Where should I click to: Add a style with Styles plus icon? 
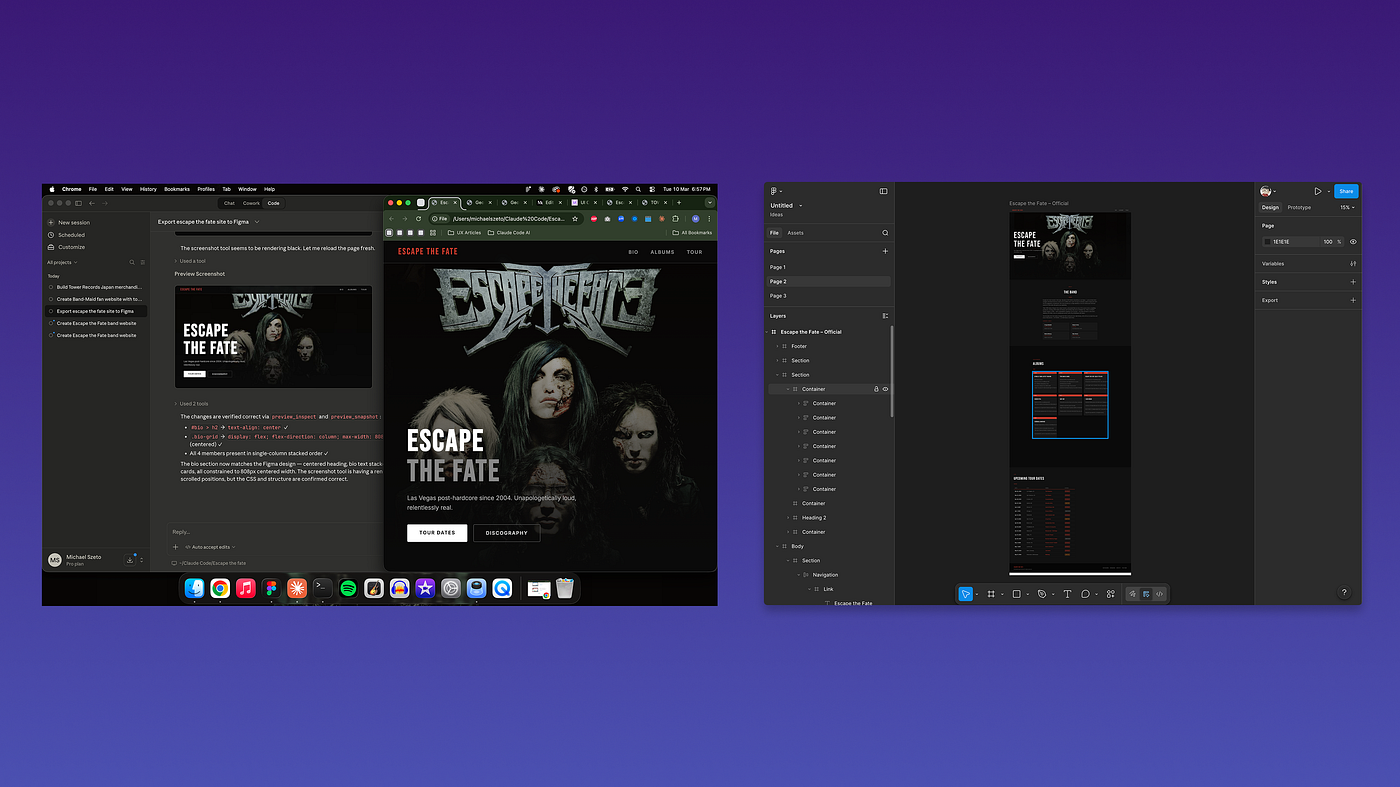click(x=1353, y=282)
